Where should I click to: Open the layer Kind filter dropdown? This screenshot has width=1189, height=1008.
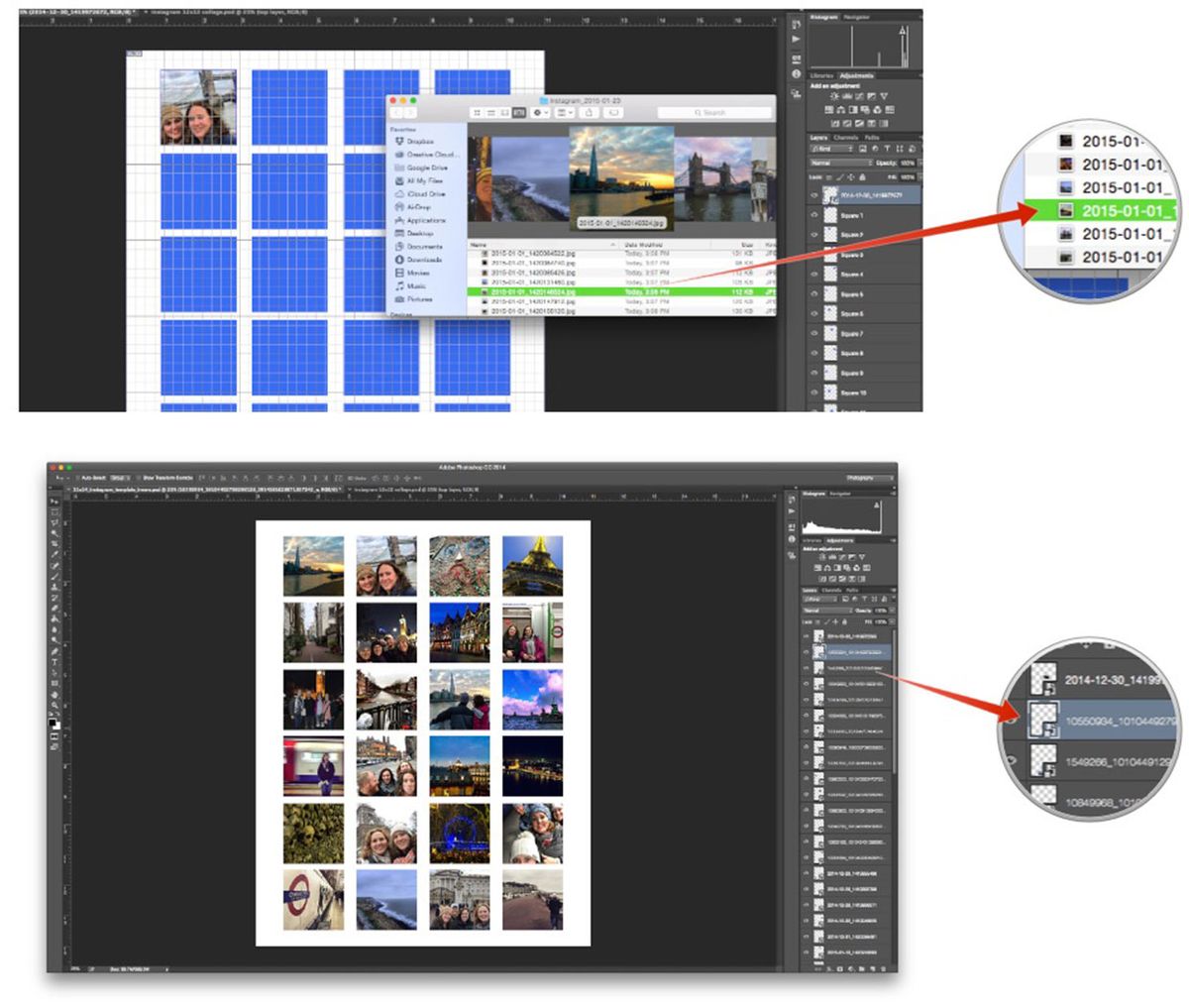829,150
